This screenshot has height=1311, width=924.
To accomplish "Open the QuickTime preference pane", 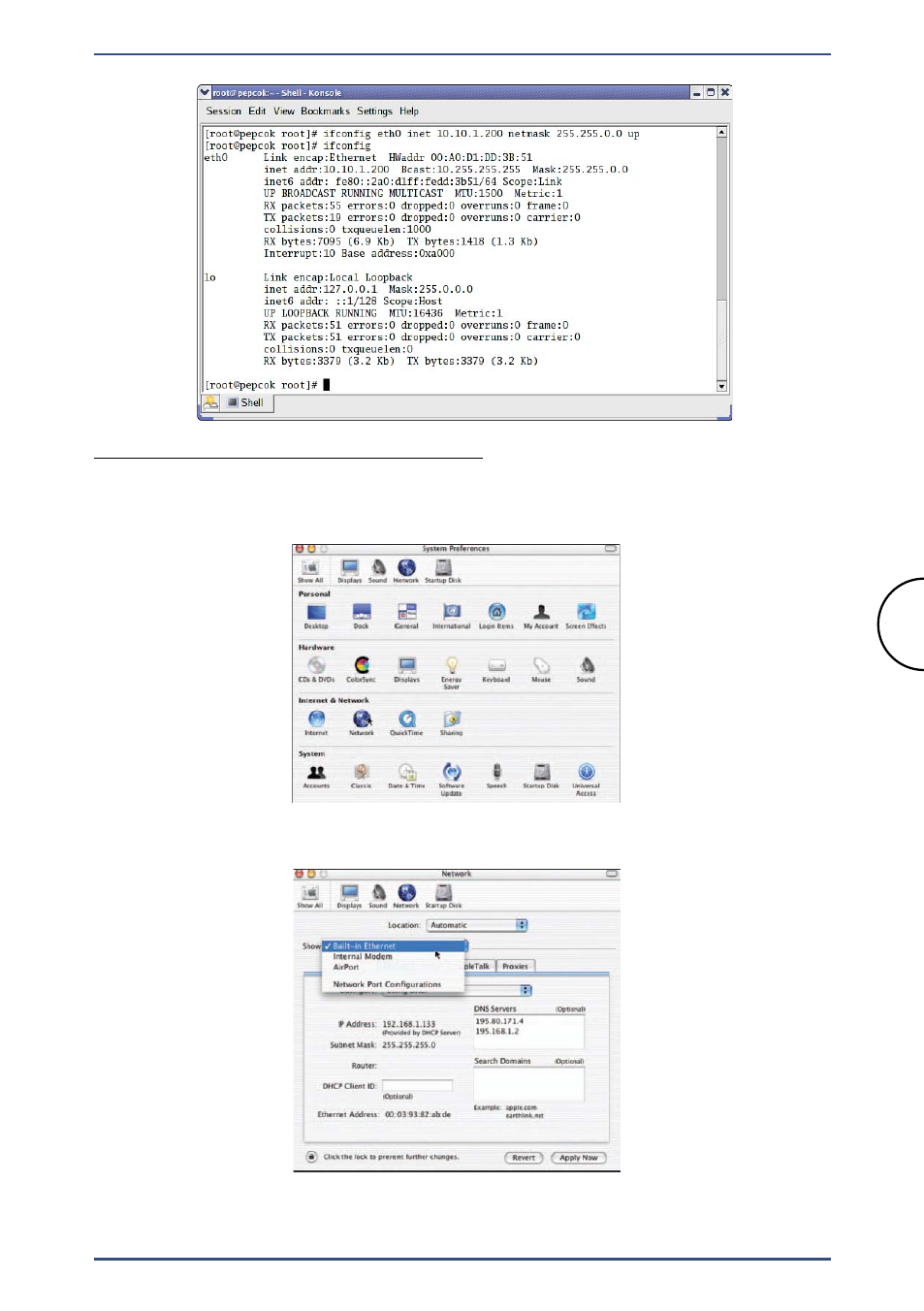I will (407, 723).
